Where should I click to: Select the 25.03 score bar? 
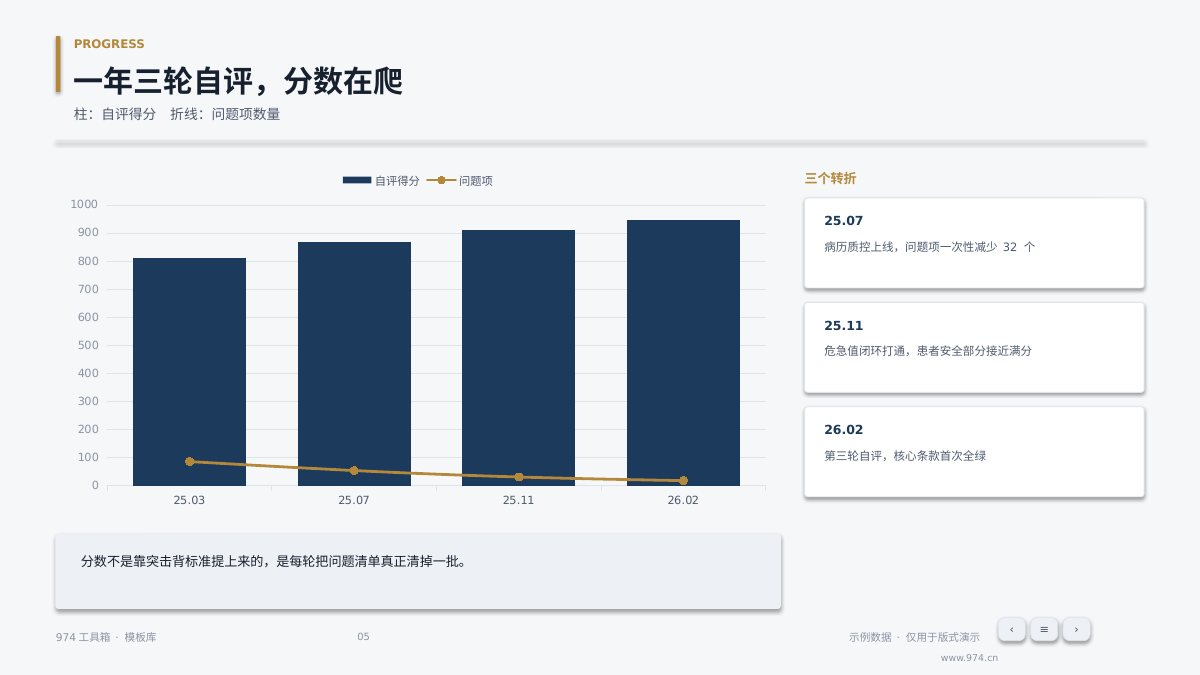[189, 372]
